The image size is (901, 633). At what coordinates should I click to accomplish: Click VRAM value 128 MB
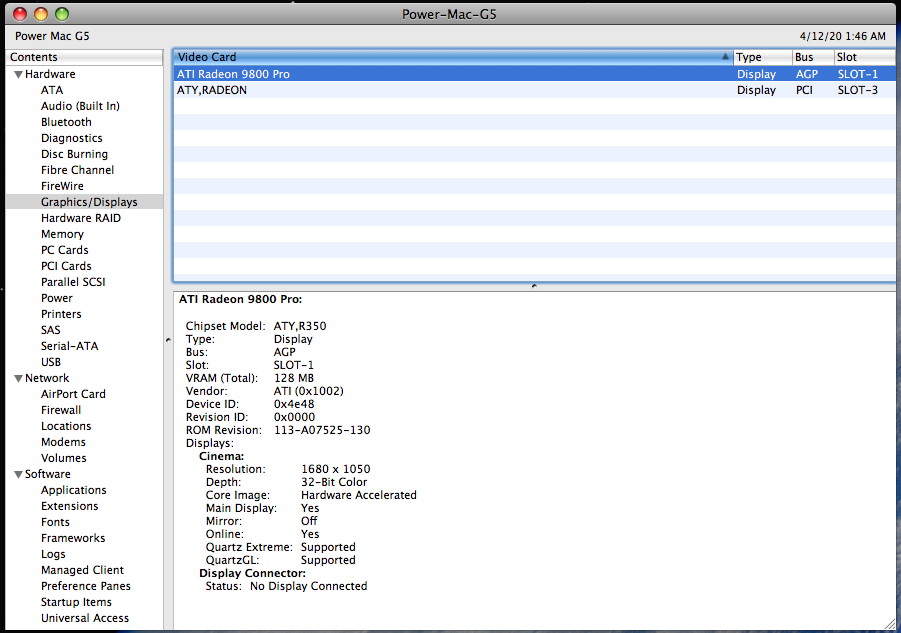pyautogui.click(x=294, y=378)
